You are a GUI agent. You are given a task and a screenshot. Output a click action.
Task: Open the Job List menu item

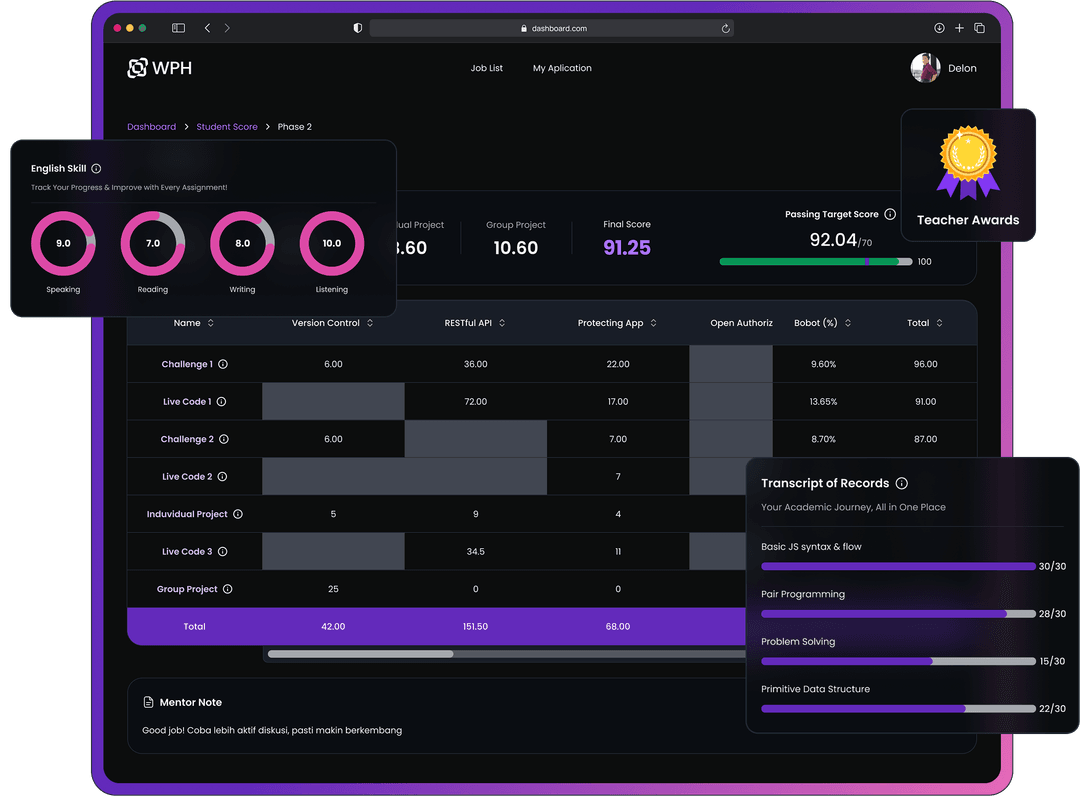point(487,68)
